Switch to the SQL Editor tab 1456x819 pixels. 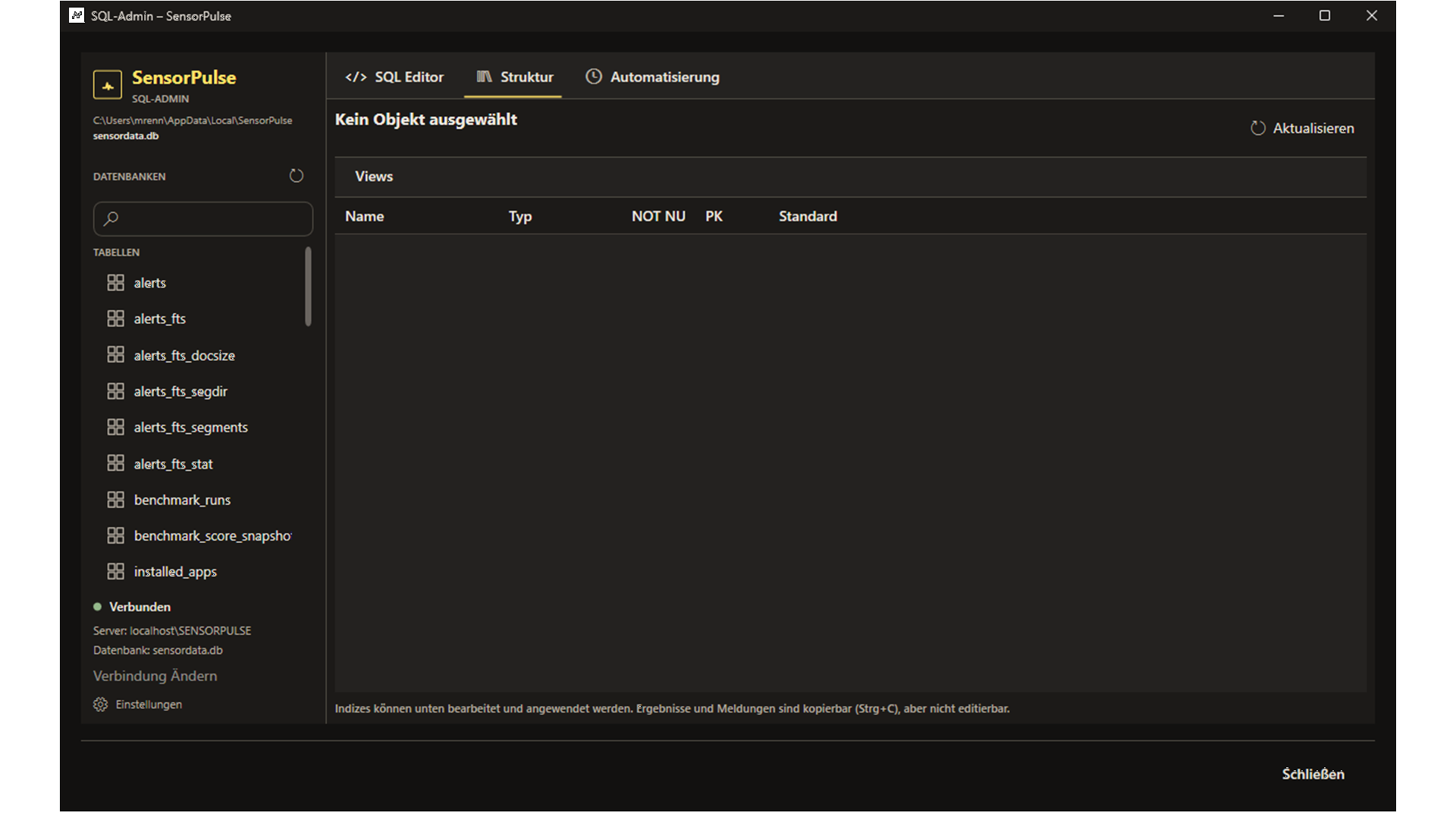coord(394,77)
